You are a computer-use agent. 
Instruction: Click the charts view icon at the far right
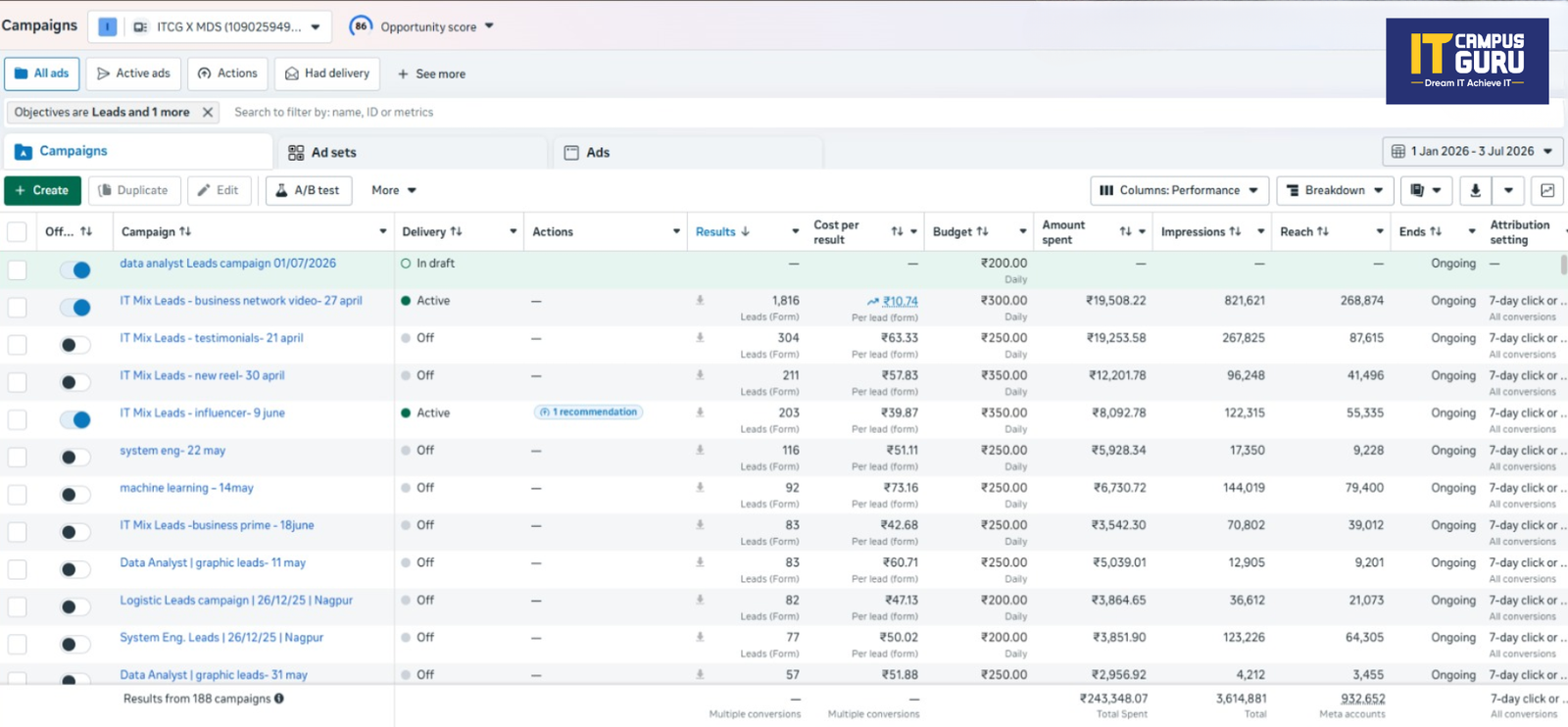pyautogui.click(x=1547, y=190)
